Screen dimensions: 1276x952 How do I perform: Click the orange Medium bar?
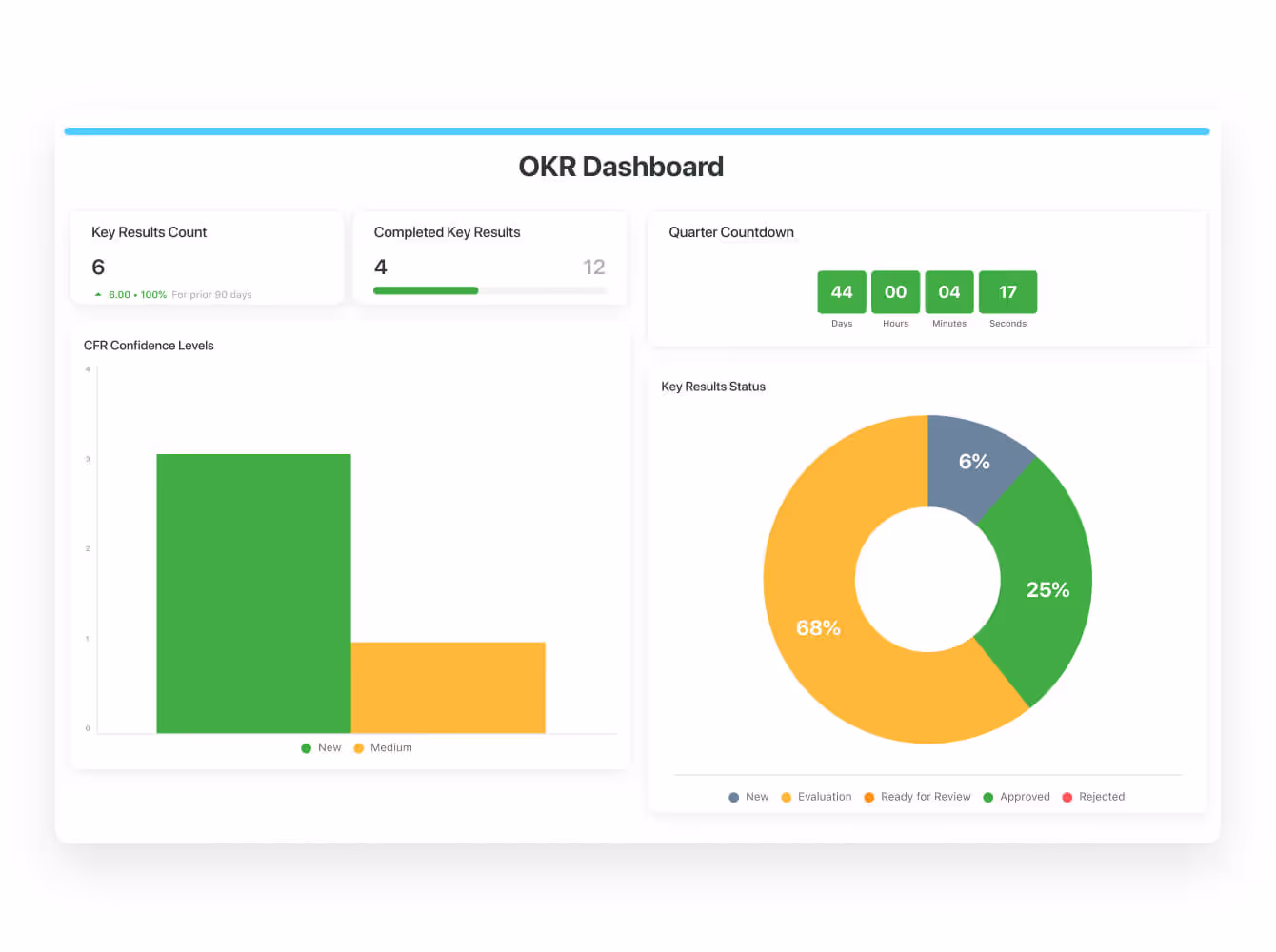[448, 687]
